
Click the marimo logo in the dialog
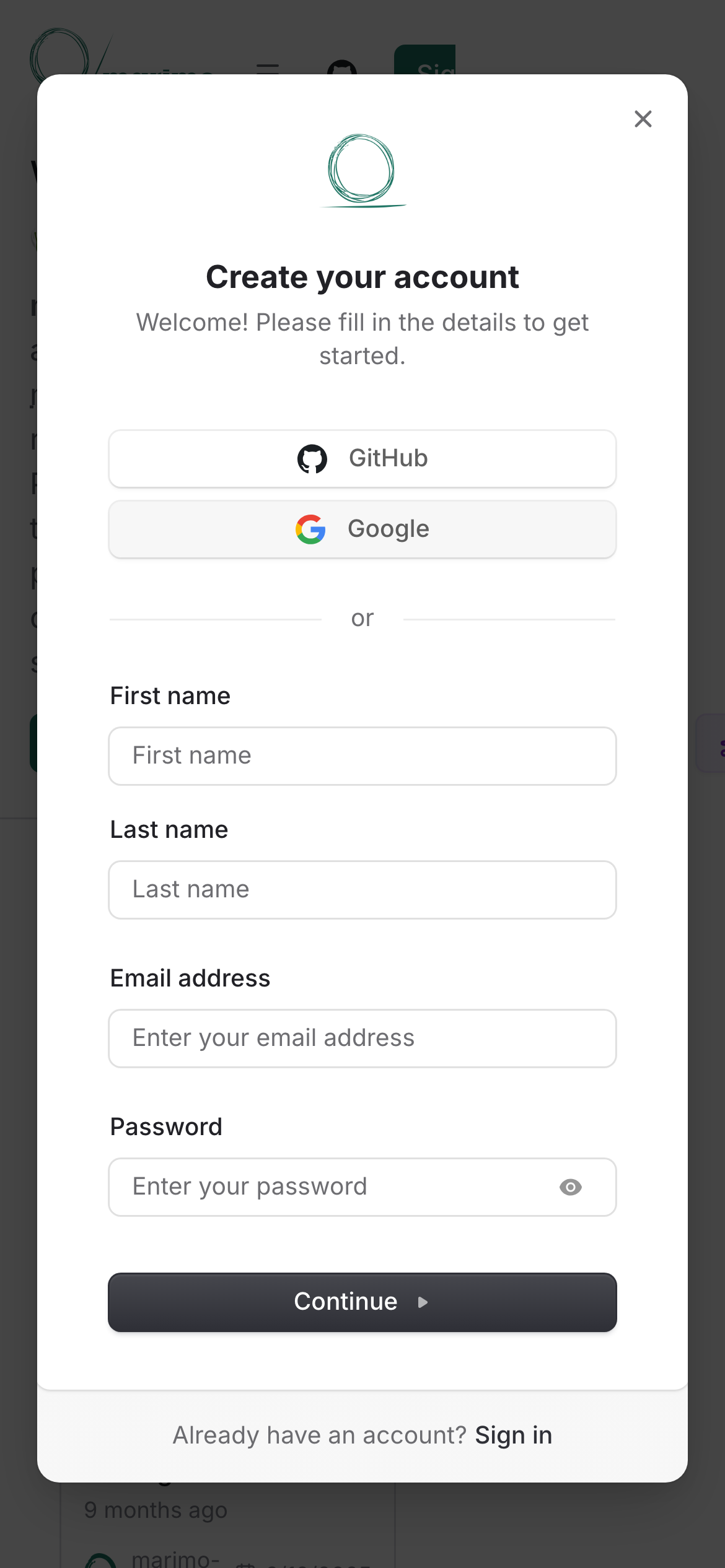[x=362, y=170]
